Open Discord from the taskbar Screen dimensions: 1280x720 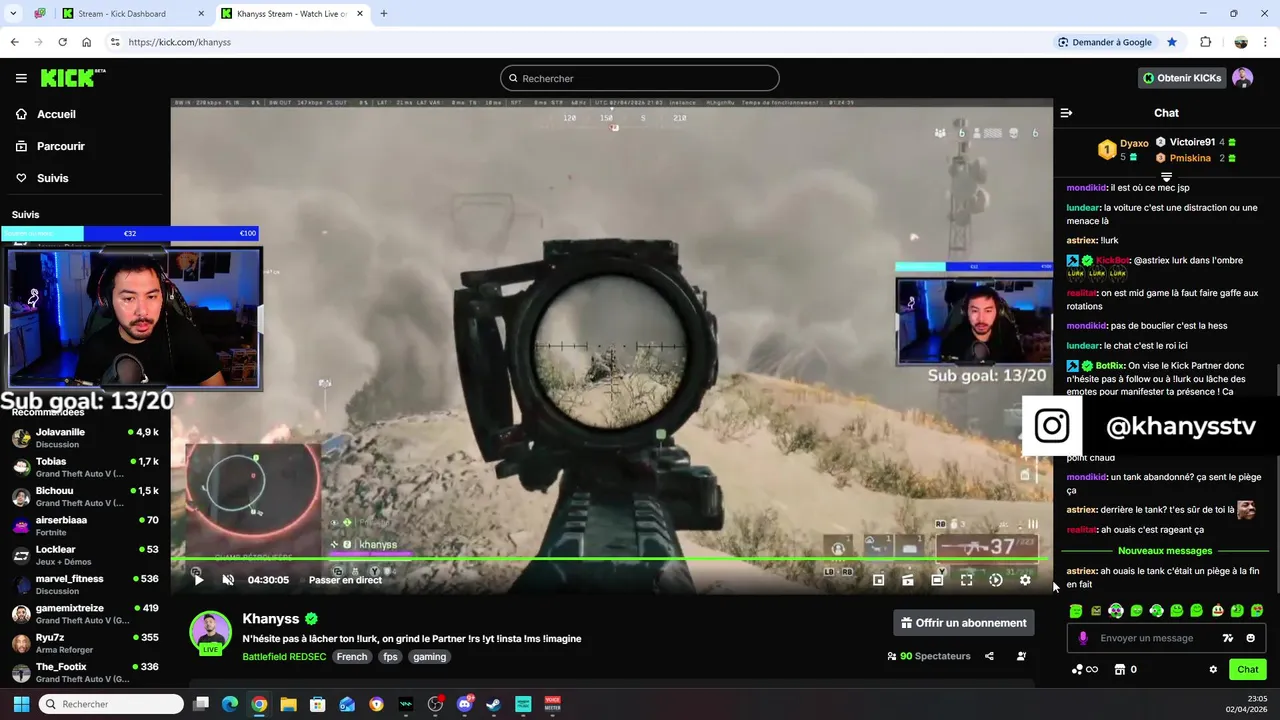pyautogui.click(x=465, y=704)
